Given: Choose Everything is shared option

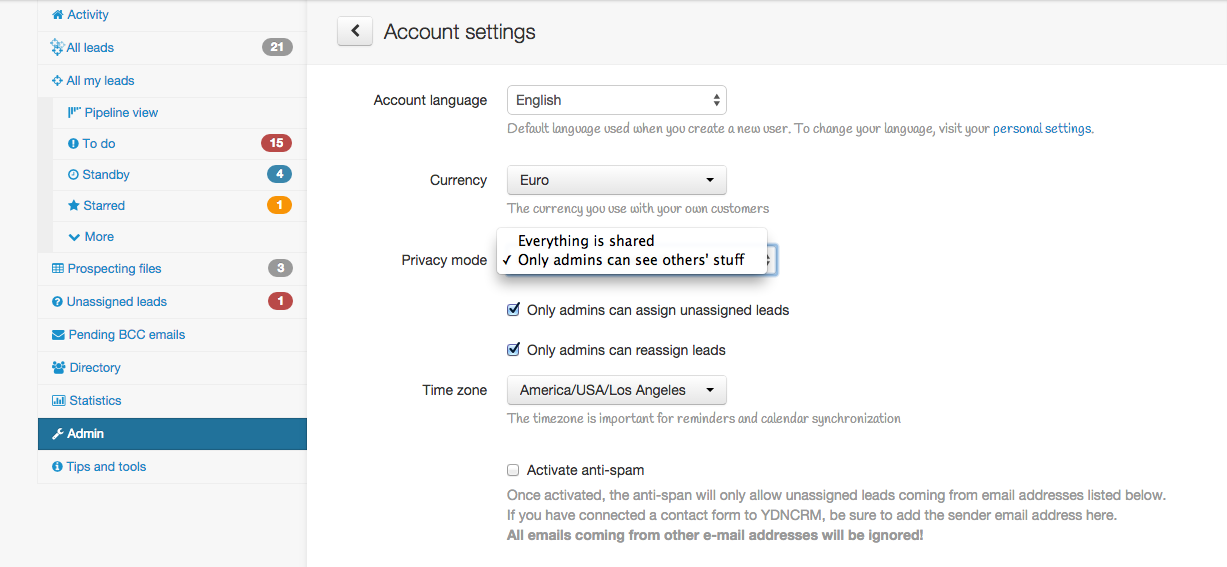Looking at the screenshot, I should point(586,241).
